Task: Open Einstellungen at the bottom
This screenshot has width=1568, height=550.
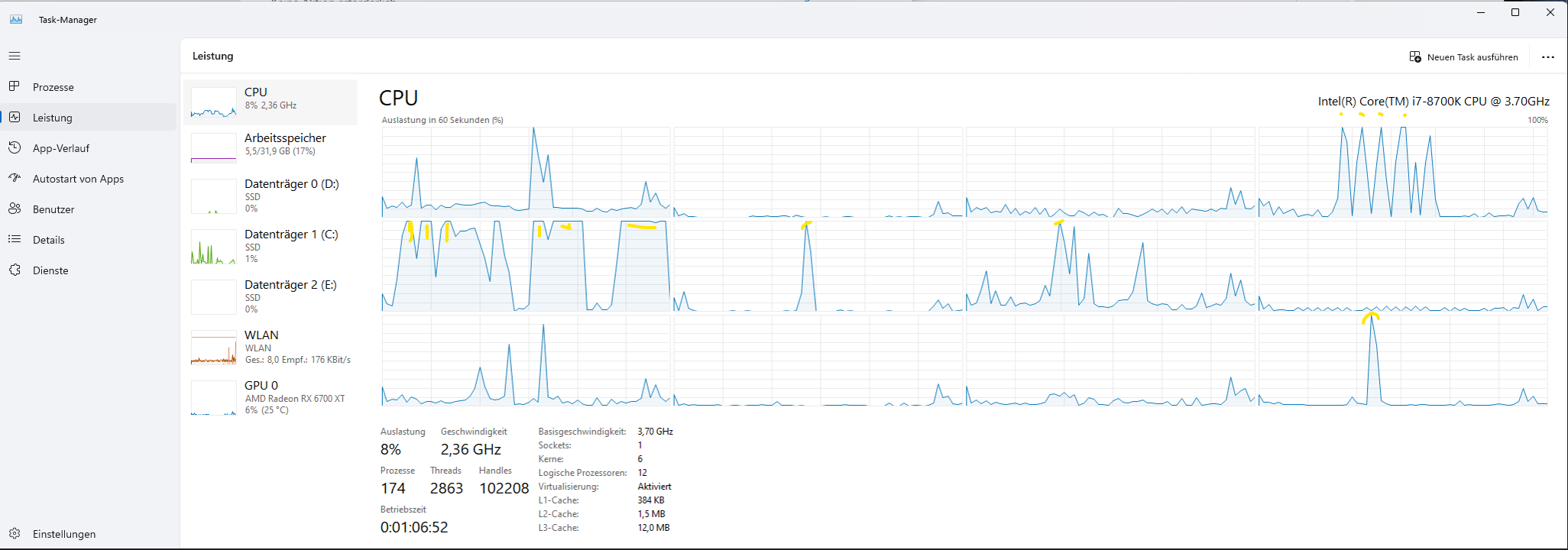Action: [x=89, y=533]
